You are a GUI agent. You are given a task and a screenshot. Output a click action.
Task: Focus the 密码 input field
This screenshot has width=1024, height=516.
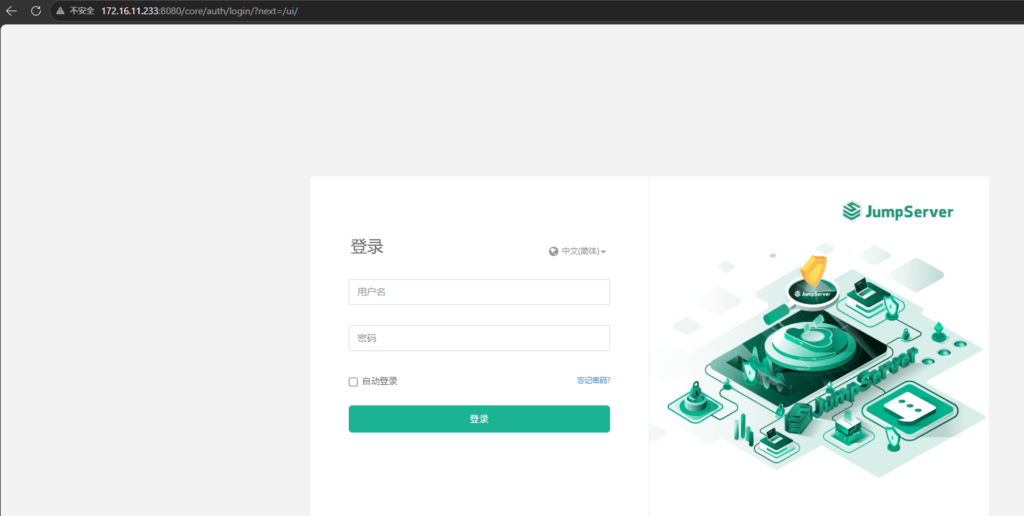click(479, 338)
